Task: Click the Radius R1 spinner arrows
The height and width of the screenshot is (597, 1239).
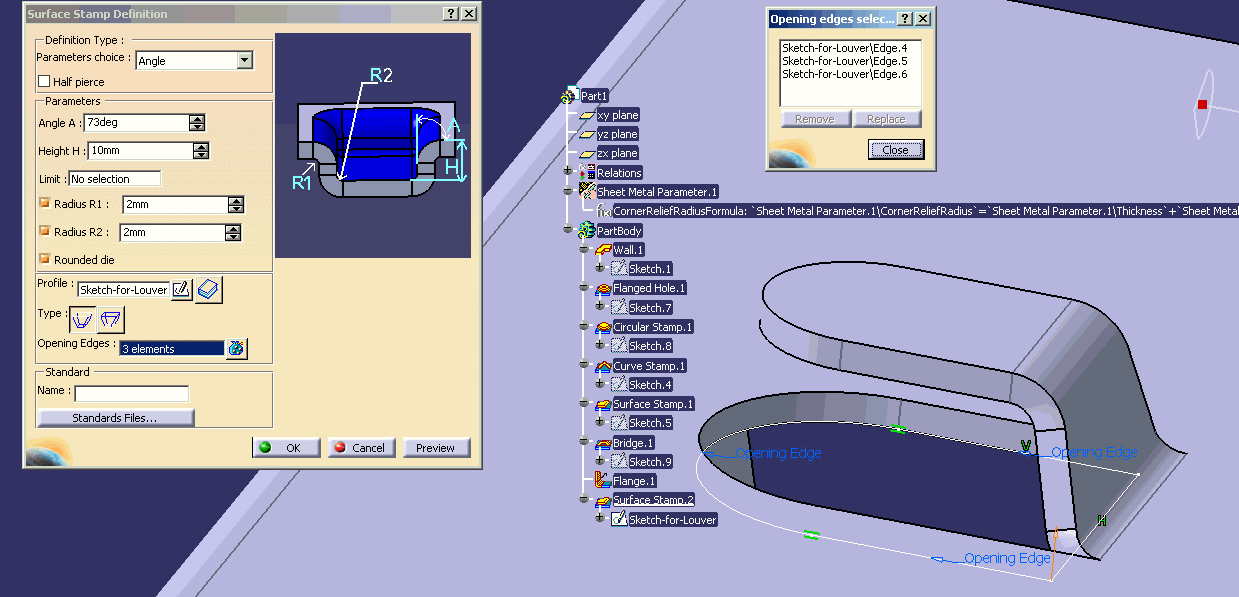Action: pos(236,205)
